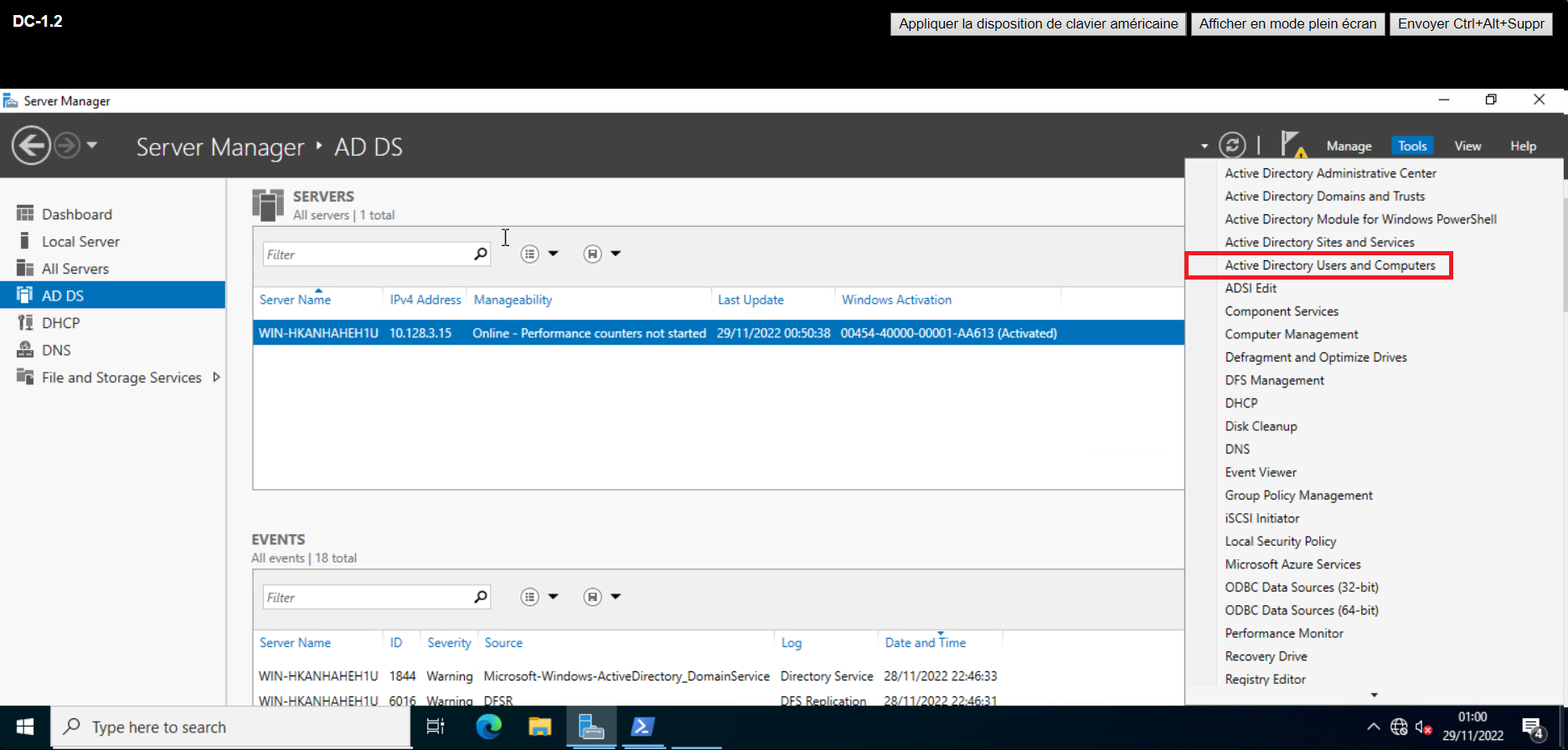Click the Envoyer Ctrl+Alt+Suppr button
Viewport: 1568px width, 750px height.
1471,23
